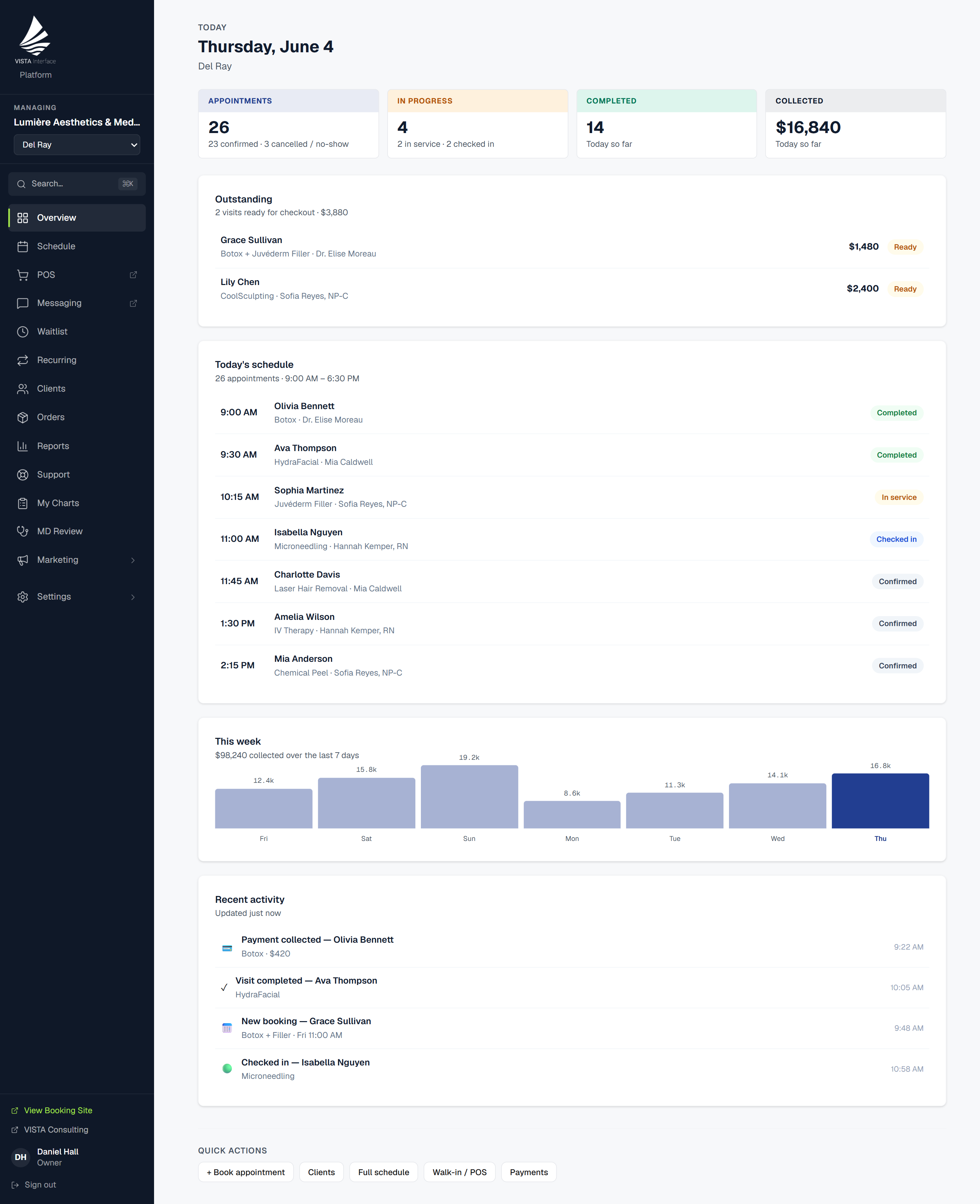Click the POS shopping cart icon
Screen dimensions: 980x1204
(x=23, y=275)
